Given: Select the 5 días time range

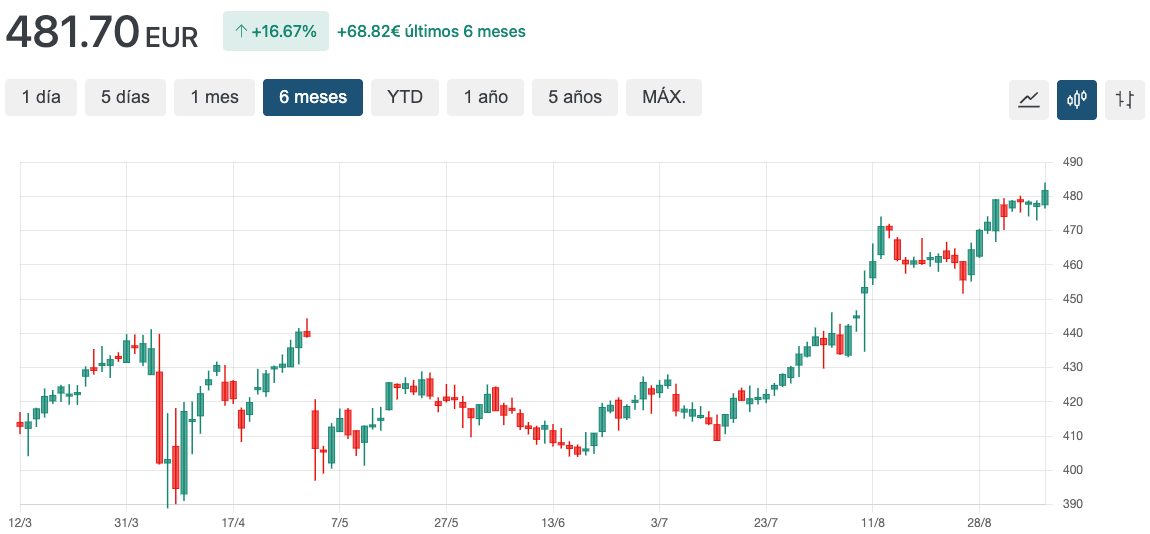Looking at the screenshot, I should (x=125, y=98).
